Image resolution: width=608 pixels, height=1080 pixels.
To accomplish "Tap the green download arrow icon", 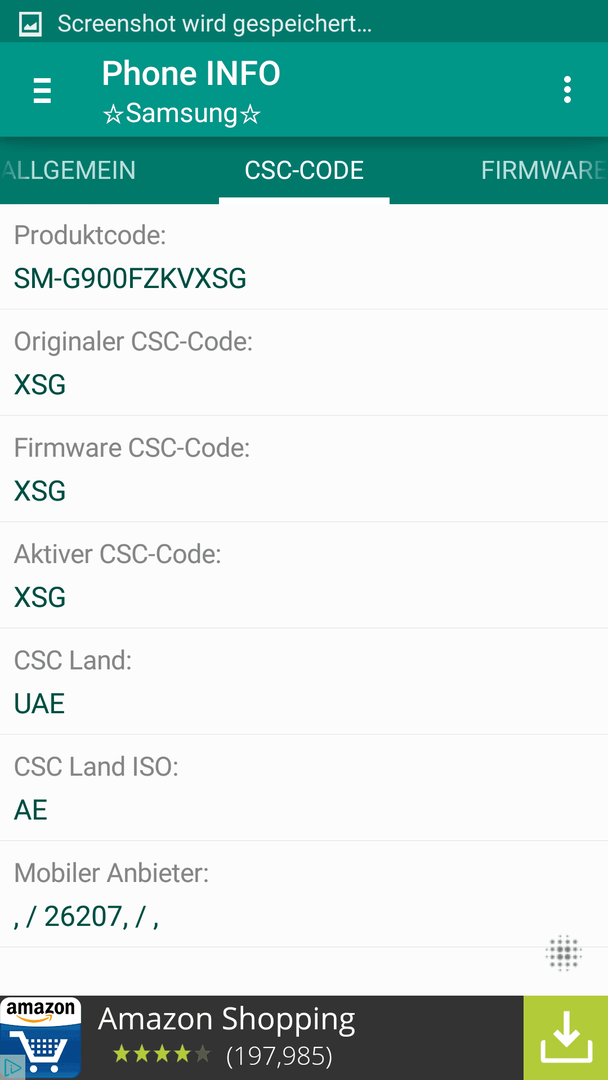I will (x=565, y=1037).
